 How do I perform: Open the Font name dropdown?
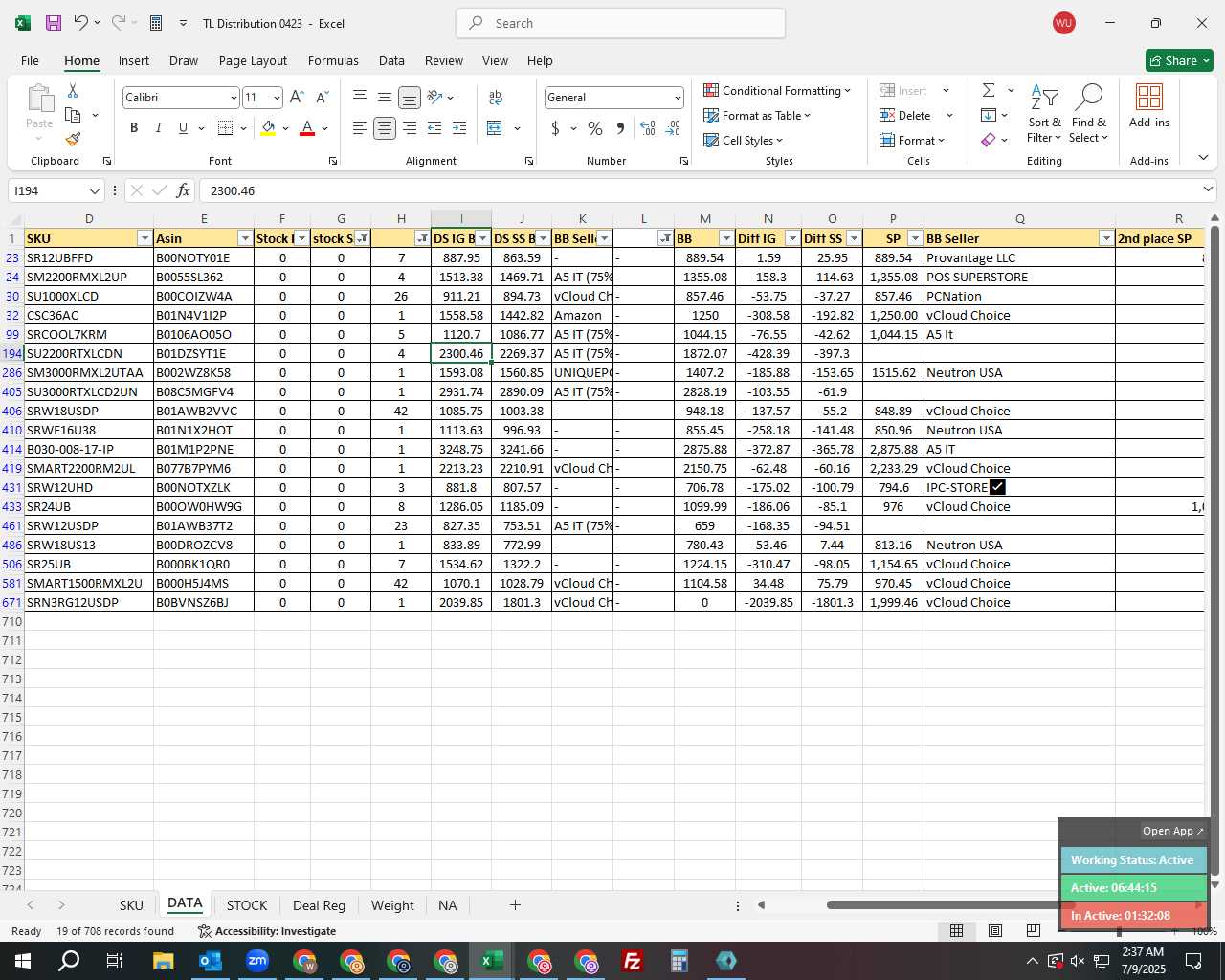coord(233,98)
